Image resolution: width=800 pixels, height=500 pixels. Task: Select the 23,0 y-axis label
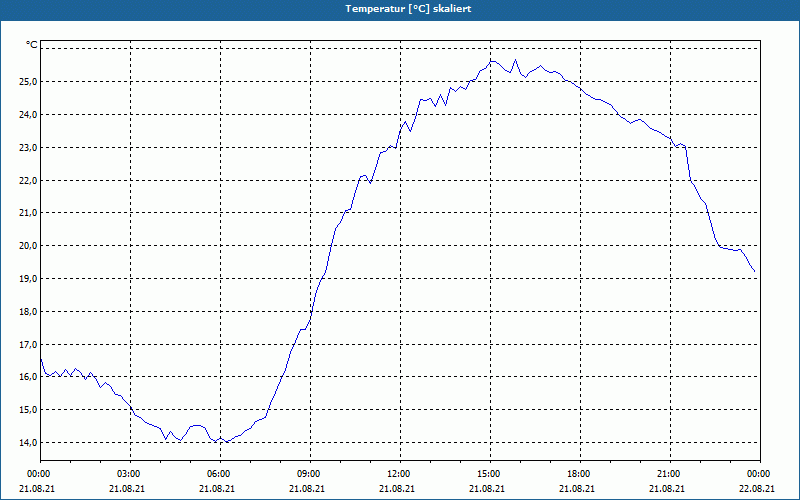[29, 147]
